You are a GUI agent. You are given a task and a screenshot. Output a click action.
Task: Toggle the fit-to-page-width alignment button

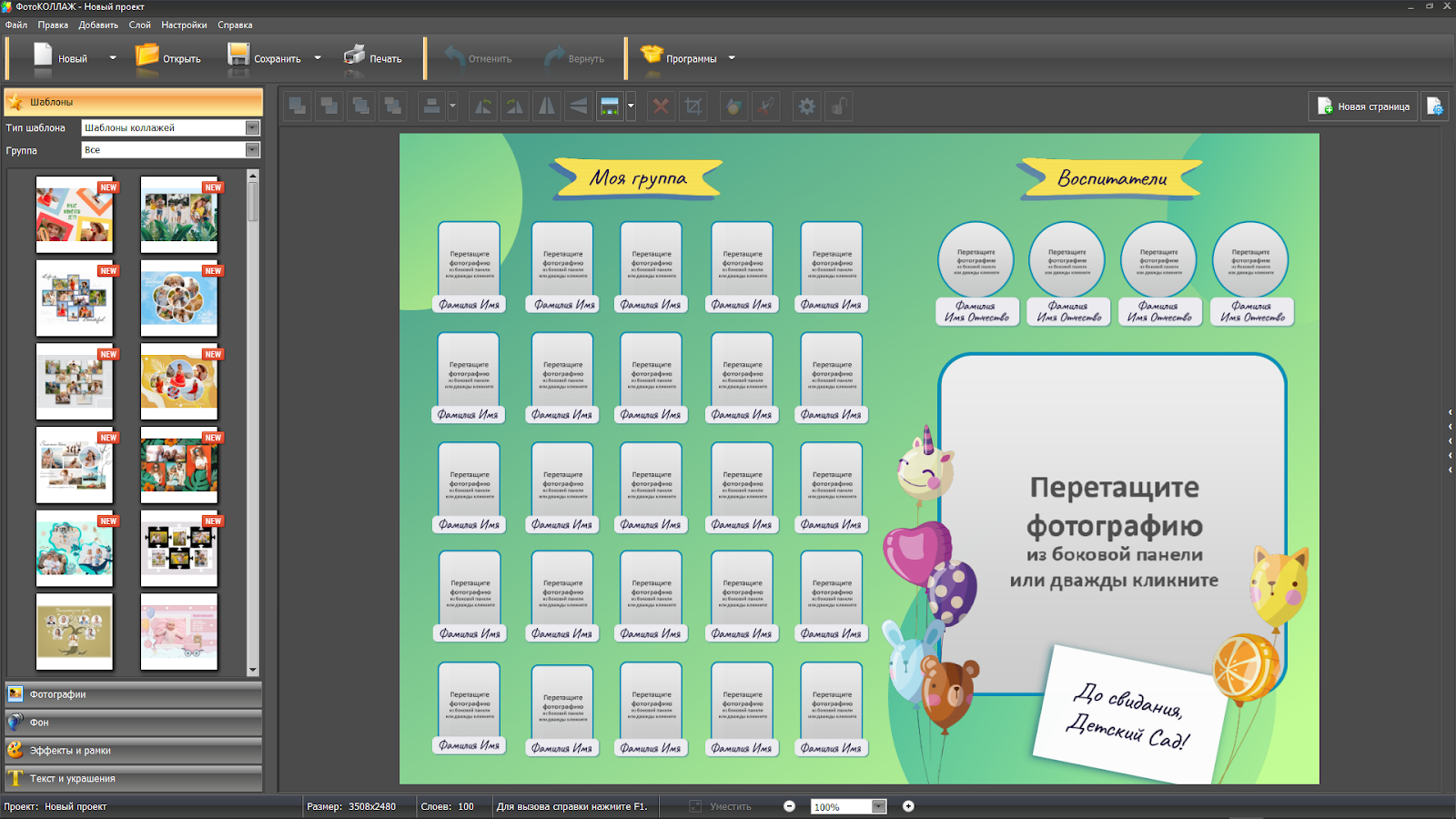click(609, 106)
